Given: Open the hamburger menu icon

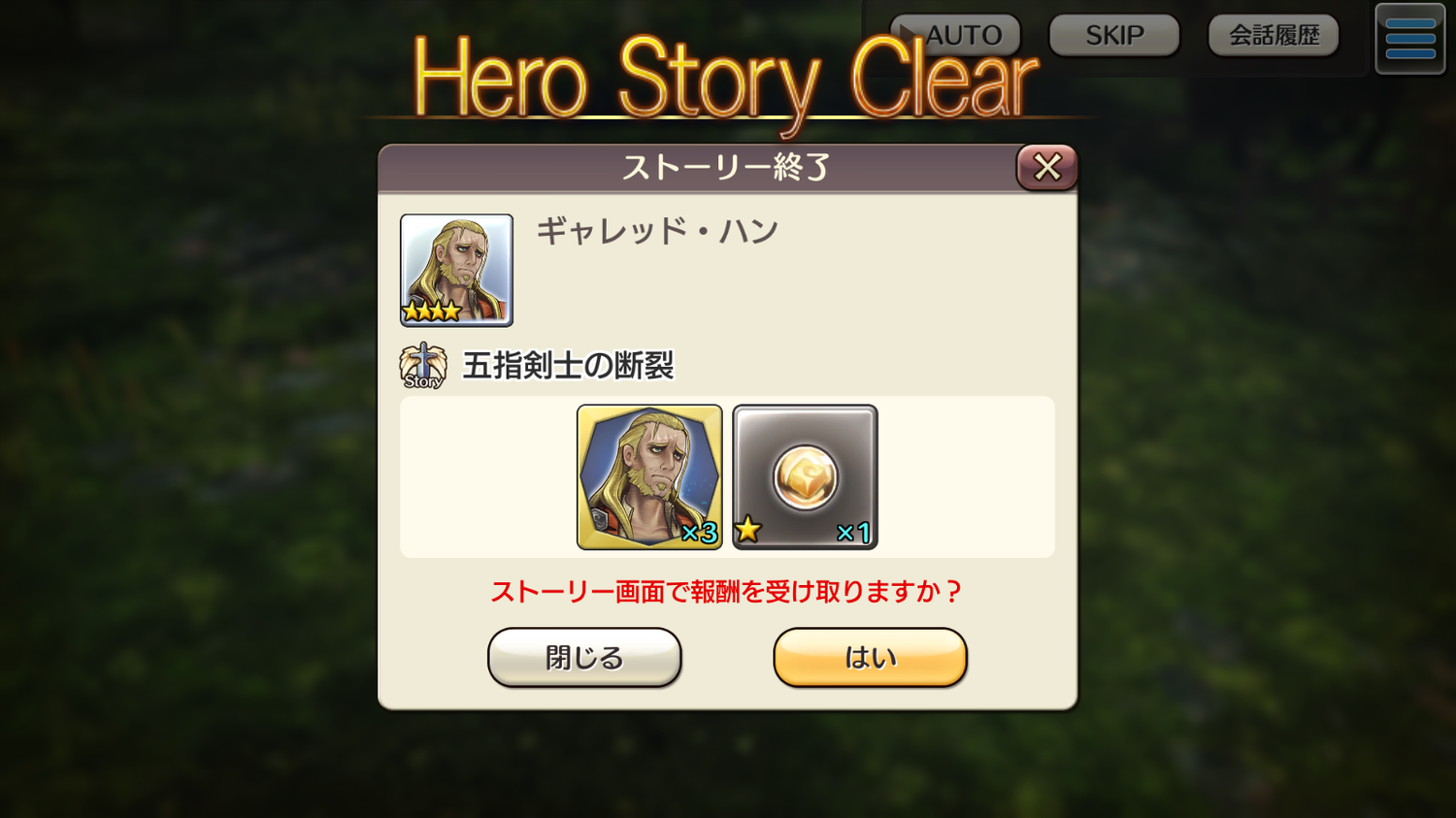Looking at the screenshot, I should point(1410,39).
